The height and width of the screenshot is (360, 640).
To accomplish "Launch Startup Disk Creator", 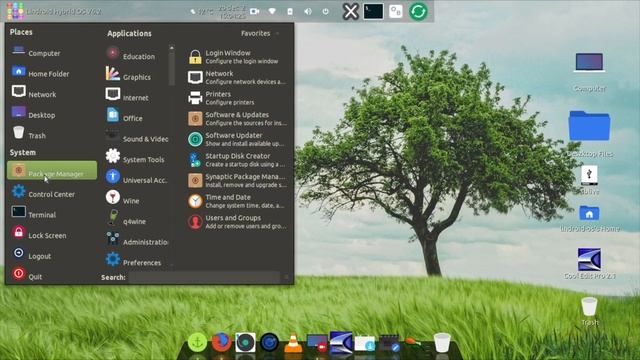I will (x=237, y=160).
